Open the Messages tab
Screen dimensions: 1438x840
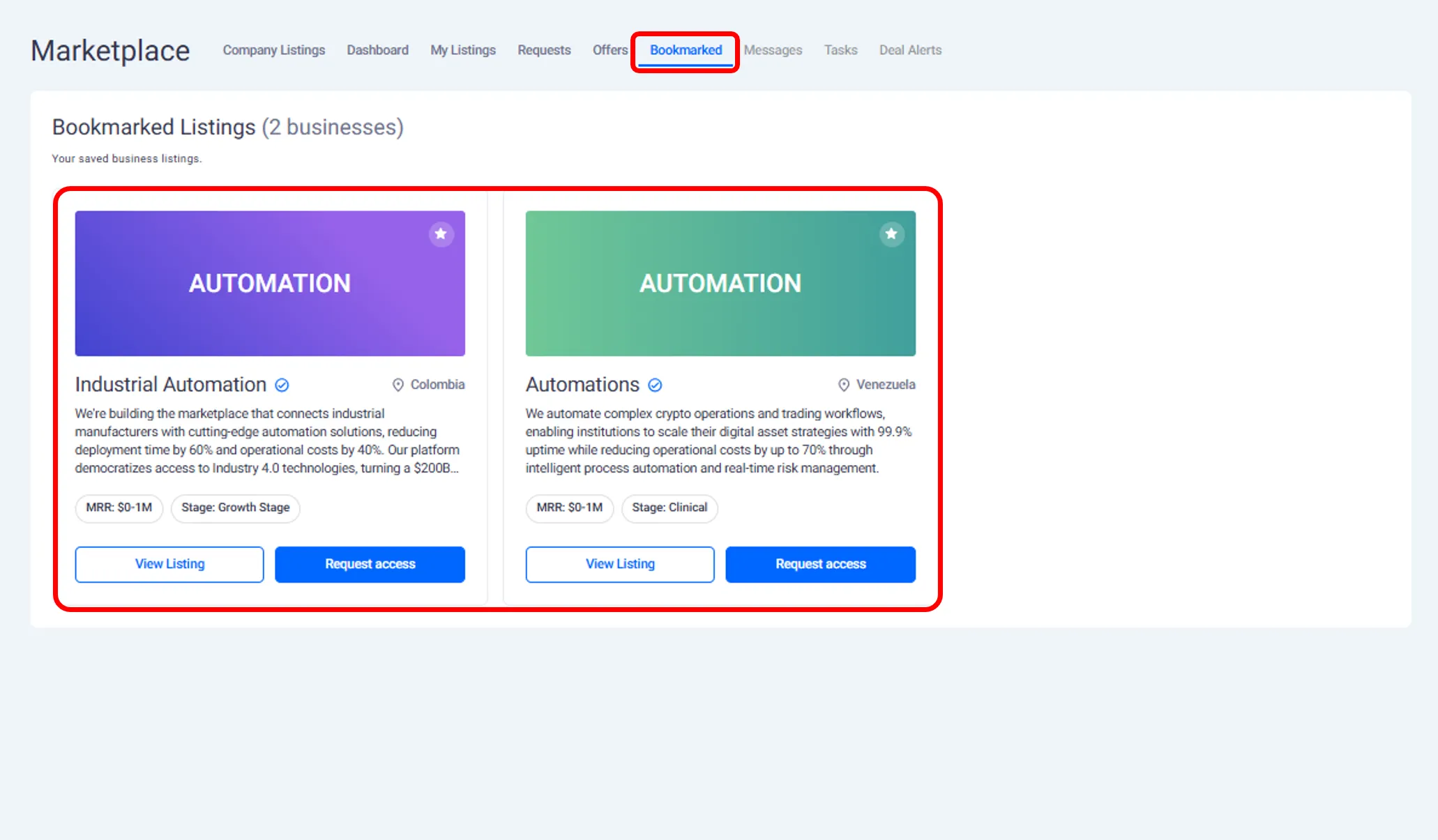click(773, 50)
